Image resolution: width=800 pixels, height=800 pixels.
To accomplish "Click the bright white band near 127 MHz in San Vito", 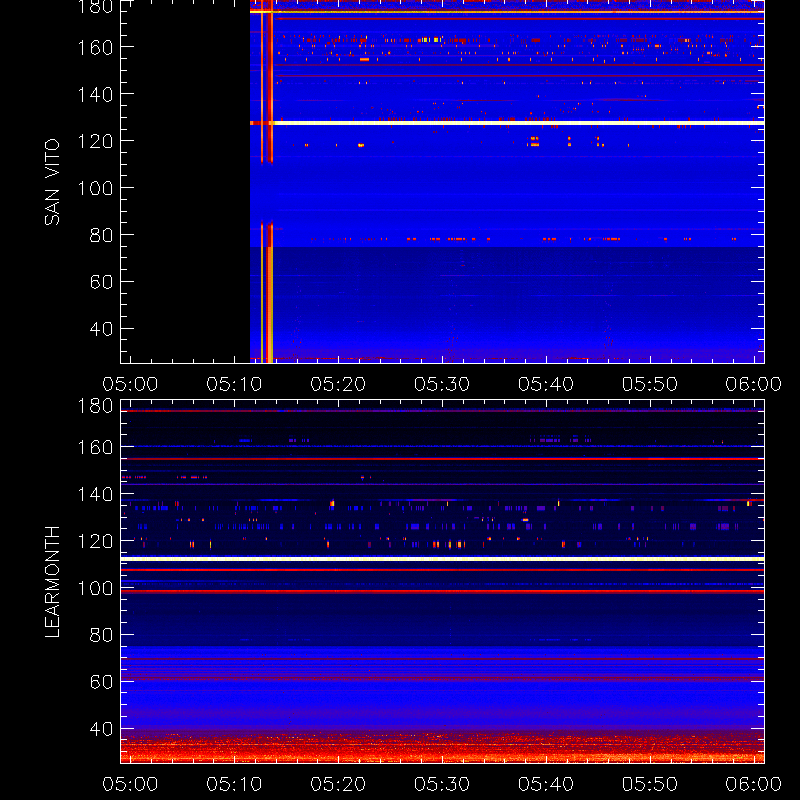I will [x=507, y=123].
